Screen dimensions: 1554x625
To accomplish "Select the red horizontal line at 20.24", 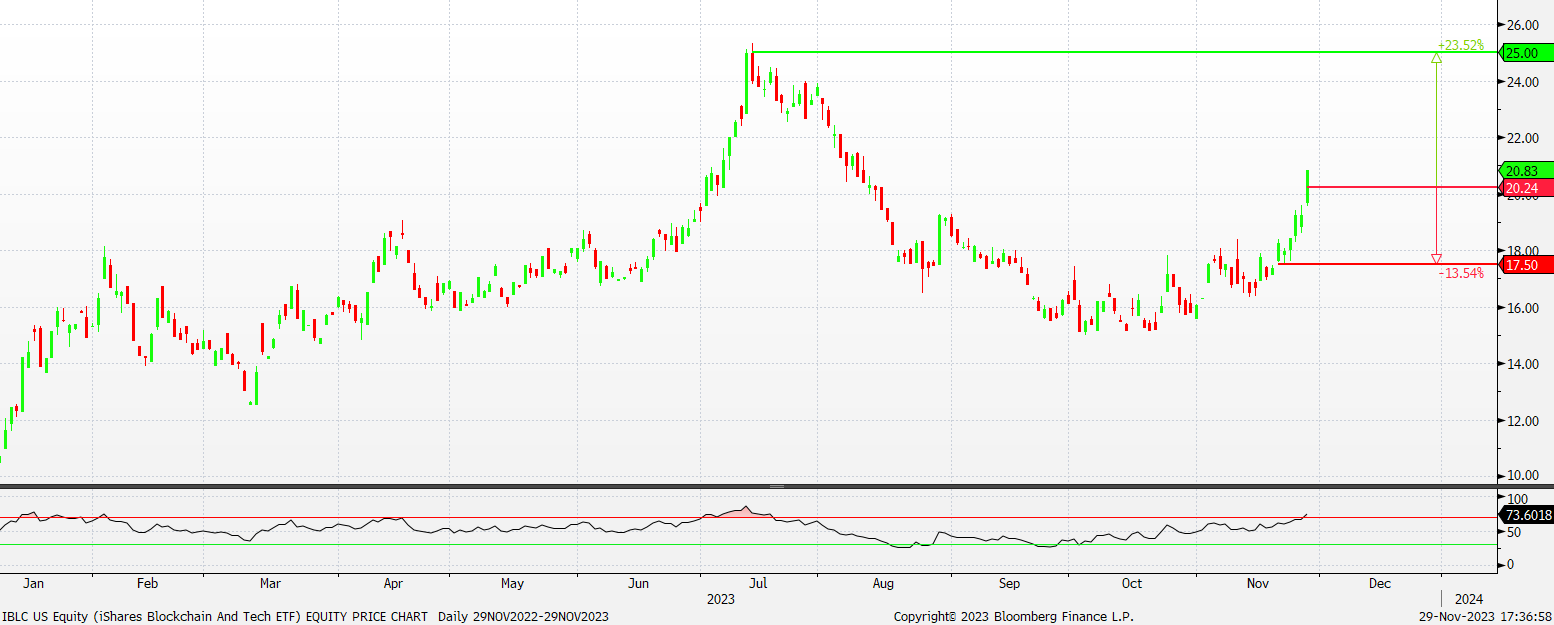I will click(x=1400, y=187).
